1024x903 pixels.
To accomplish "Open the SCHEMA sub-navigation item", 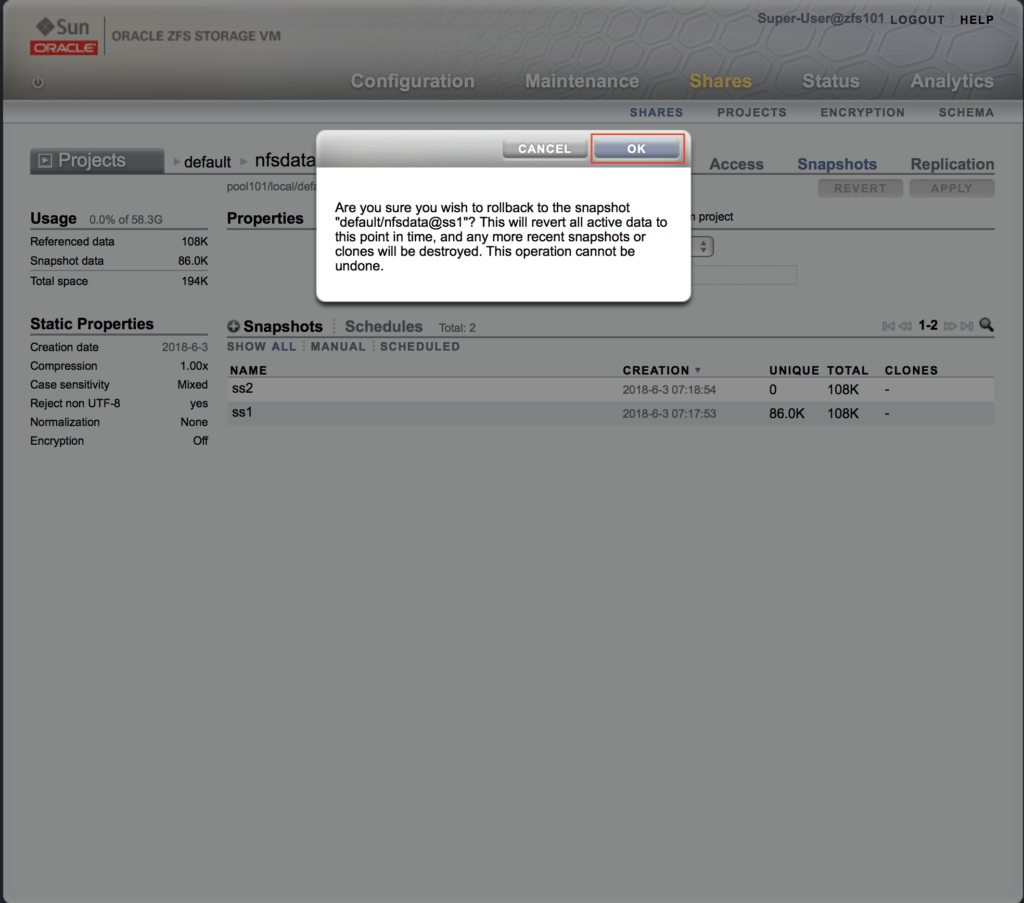I will [x=967, y=112].
